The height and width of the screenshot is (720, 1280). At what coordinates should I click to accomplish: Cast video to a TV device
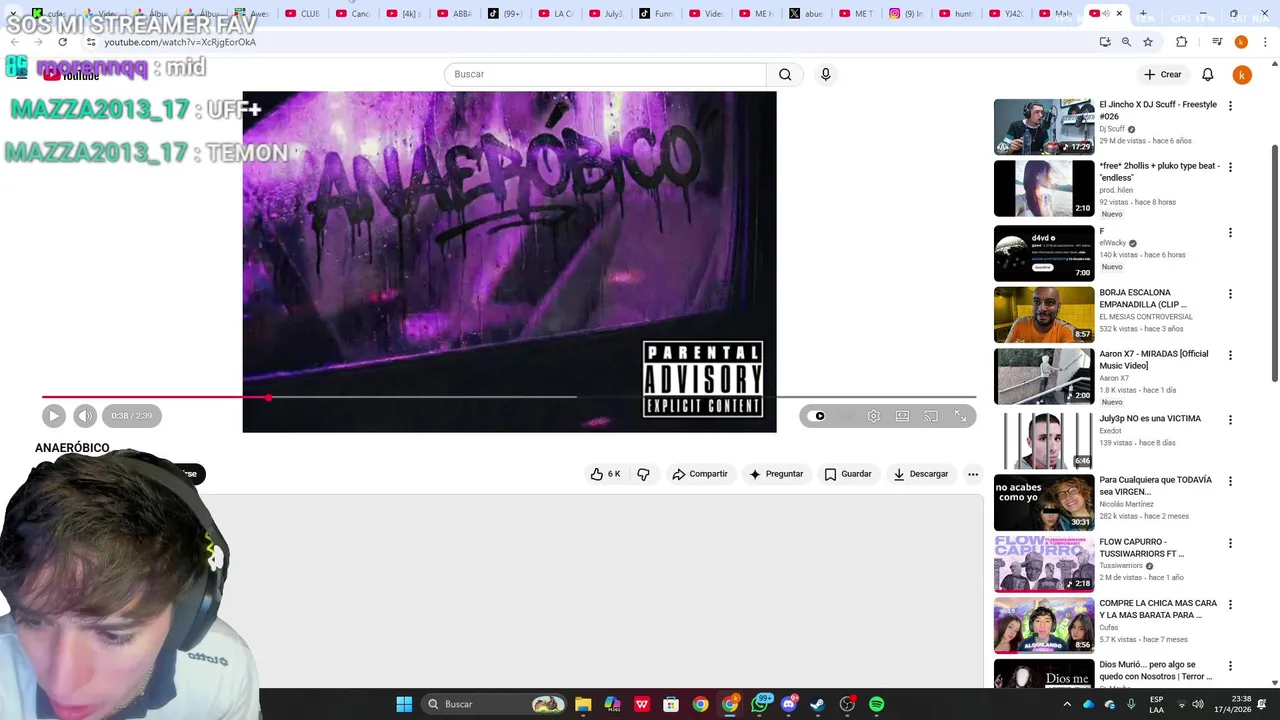pos(931,416)
